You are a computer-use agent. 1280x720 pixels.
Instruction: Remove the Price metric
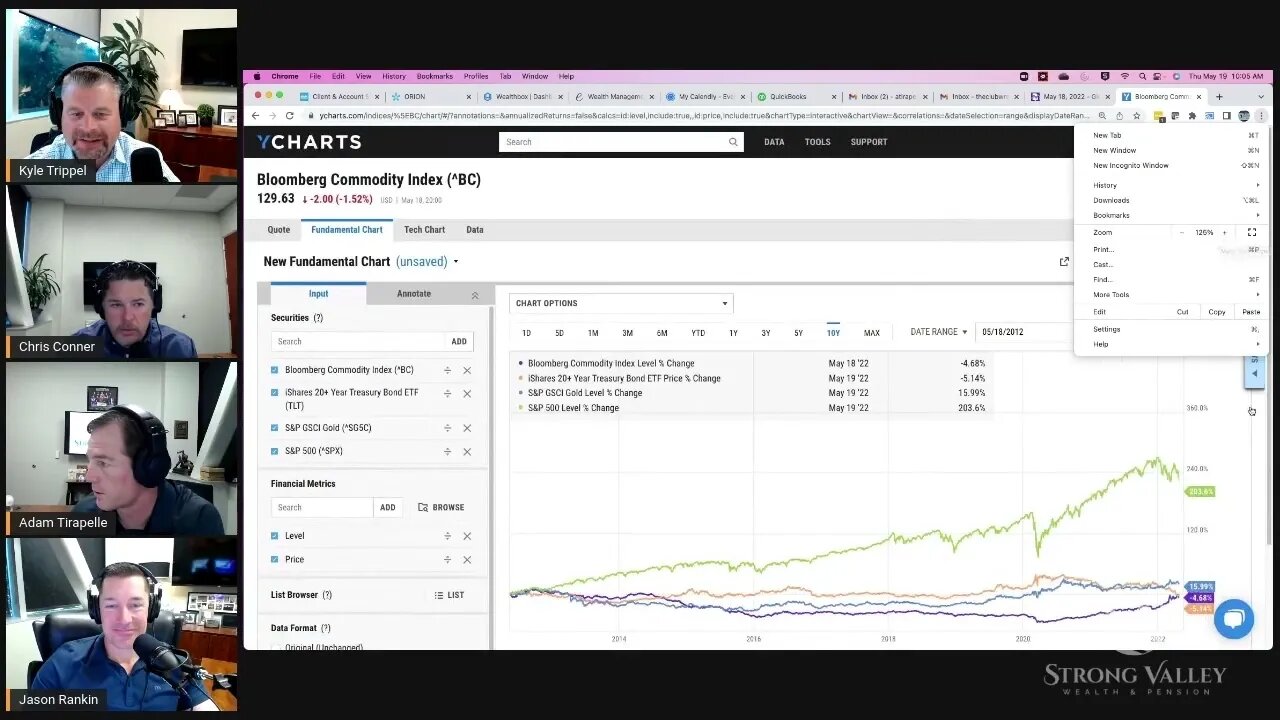click(467, 560)
